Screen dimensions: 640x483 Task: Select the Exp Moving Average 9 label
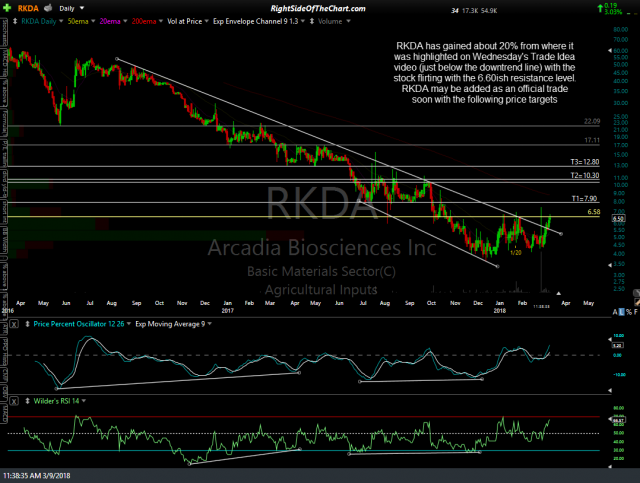pyautogui.click(x=170, y=324)
